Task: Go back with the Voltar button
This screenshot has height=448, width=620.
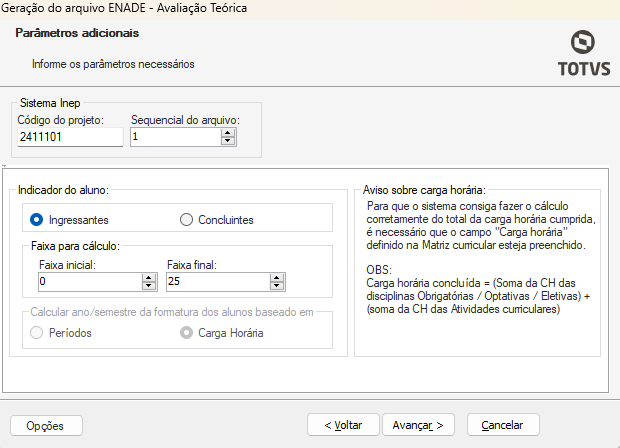Action: (x=343, y=425)
